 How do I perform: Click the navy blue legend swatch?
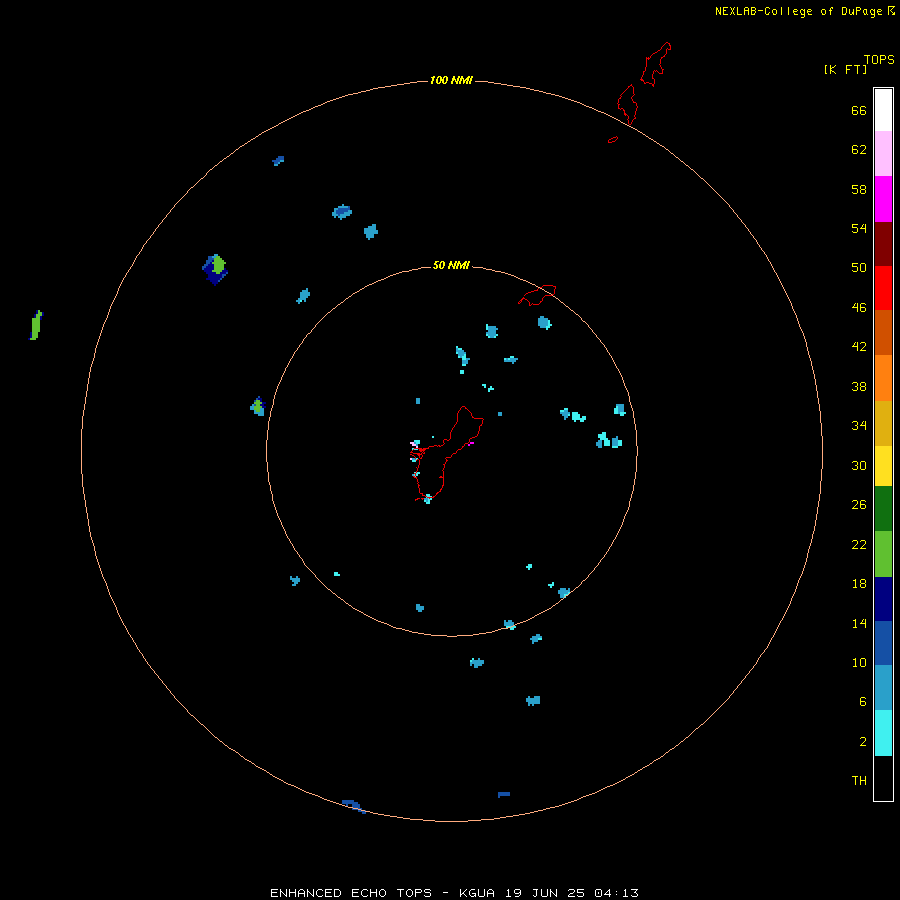pyautogui.click(x=883, y=599)
